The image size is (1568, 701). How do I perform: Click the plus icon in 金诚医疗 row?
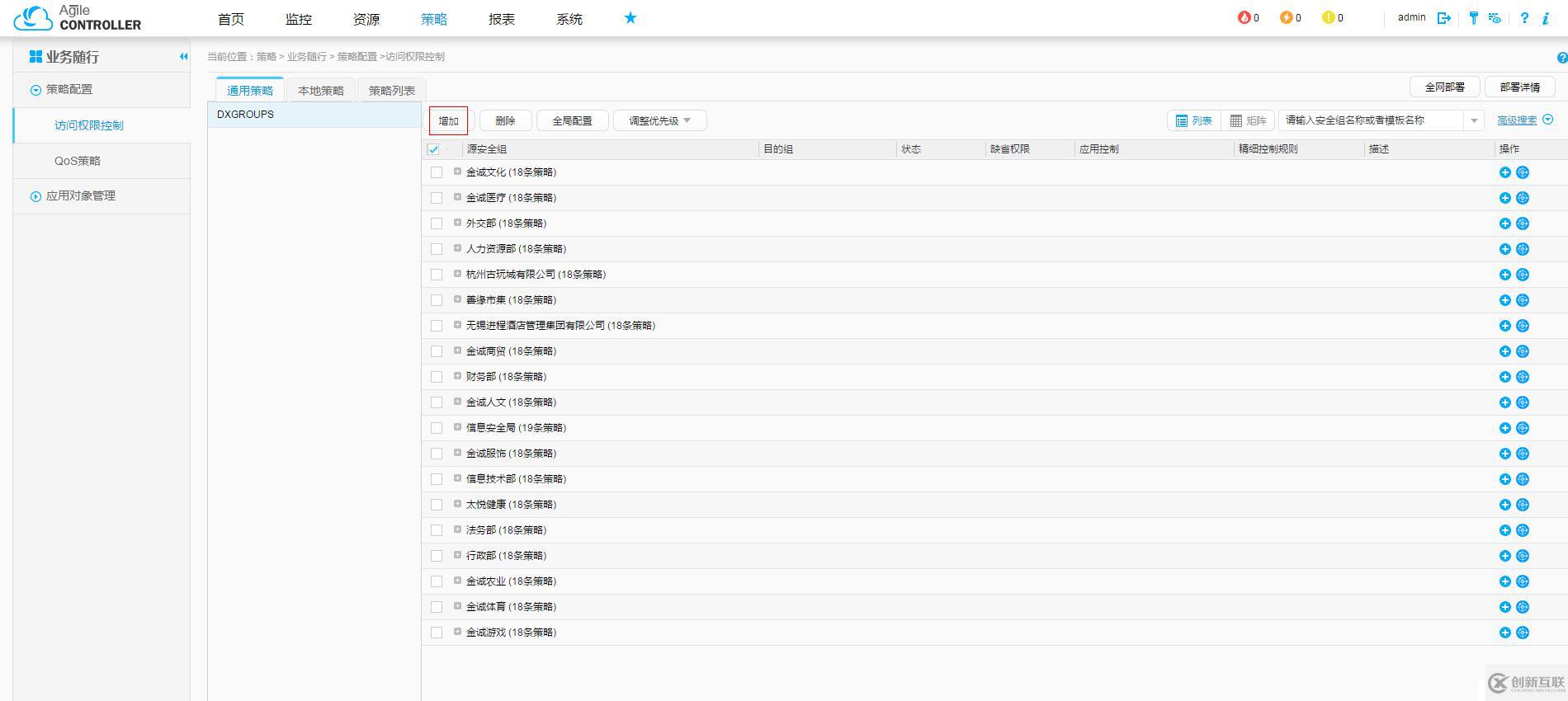1504,198
